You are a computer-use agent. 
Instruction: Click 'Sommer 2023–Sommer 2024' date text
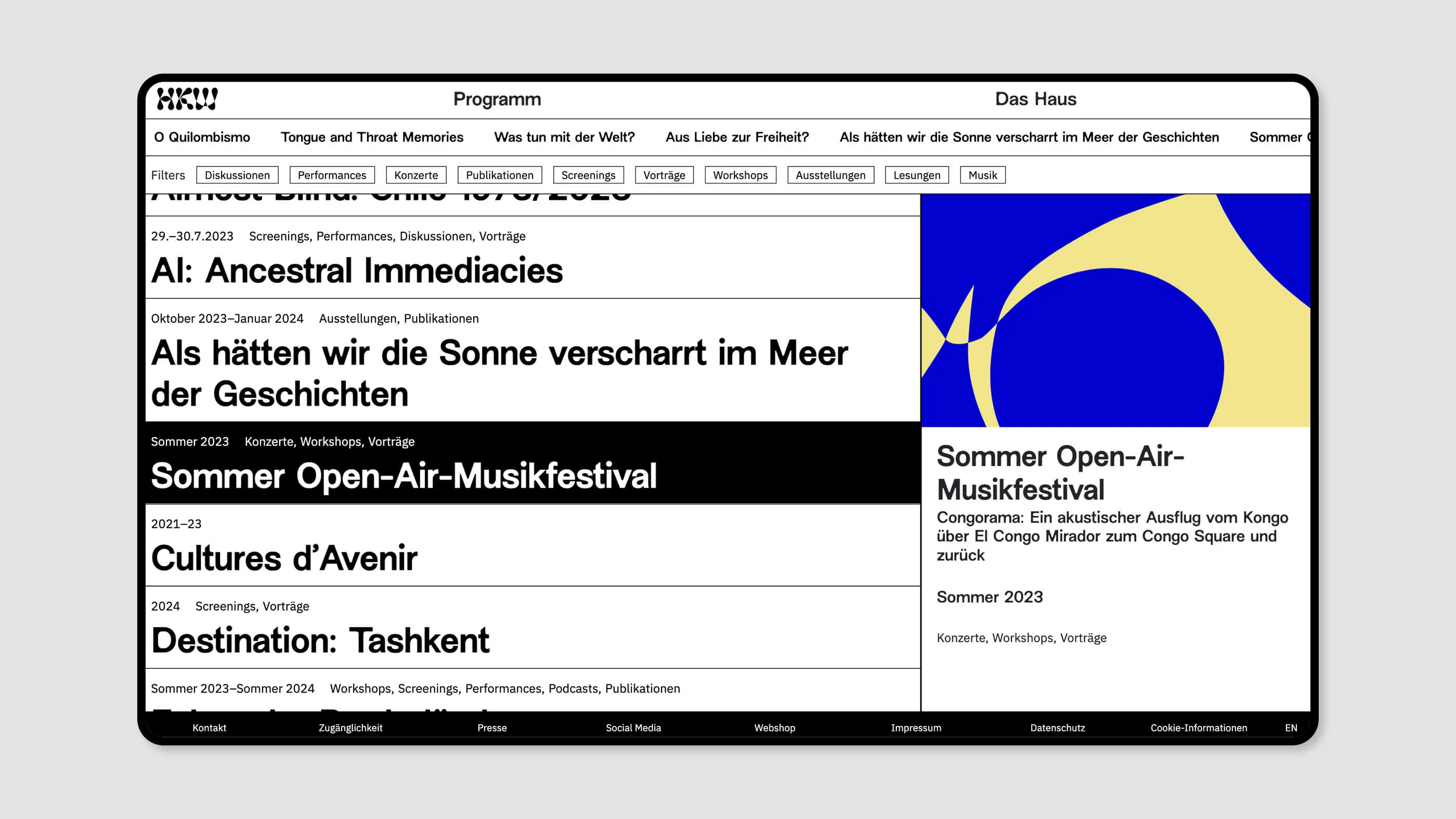(x=233, y=688)
